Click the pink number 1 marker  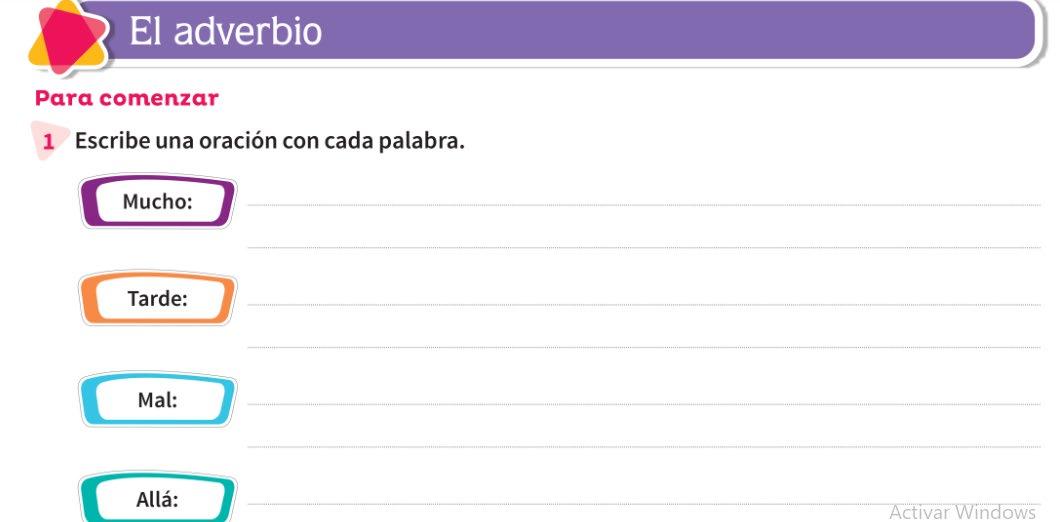pos(47,142)
